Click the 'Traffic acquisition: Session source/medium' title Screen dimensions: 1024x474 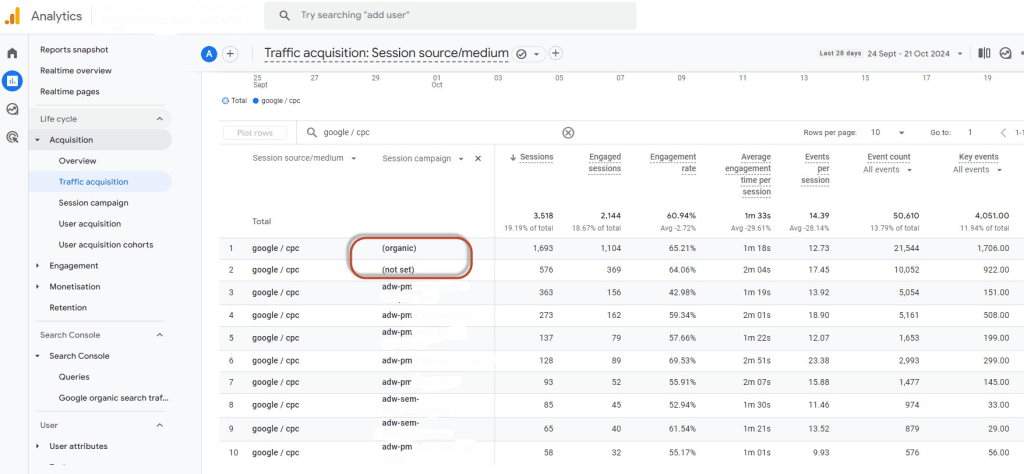coord(386,53)
